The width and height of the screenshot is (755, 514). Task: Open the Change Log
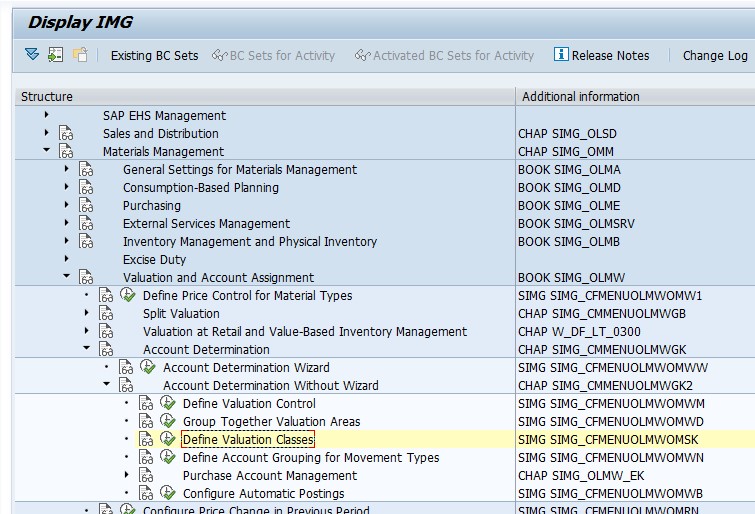tap(715, 56)
